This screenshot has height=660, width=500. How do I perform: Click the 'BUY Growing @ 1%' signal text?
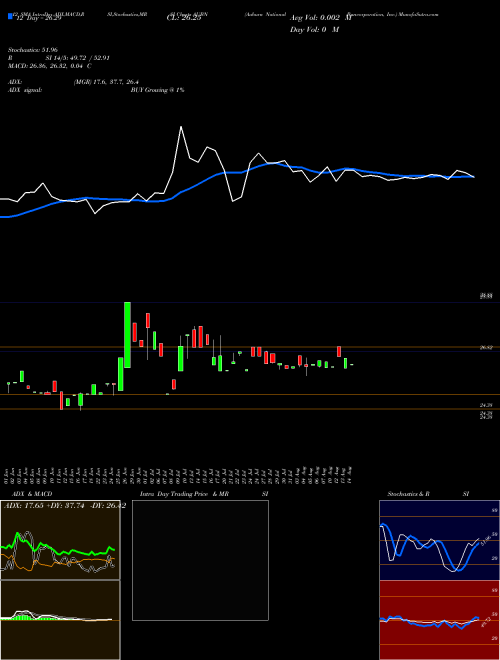click(x=157, y=90)
